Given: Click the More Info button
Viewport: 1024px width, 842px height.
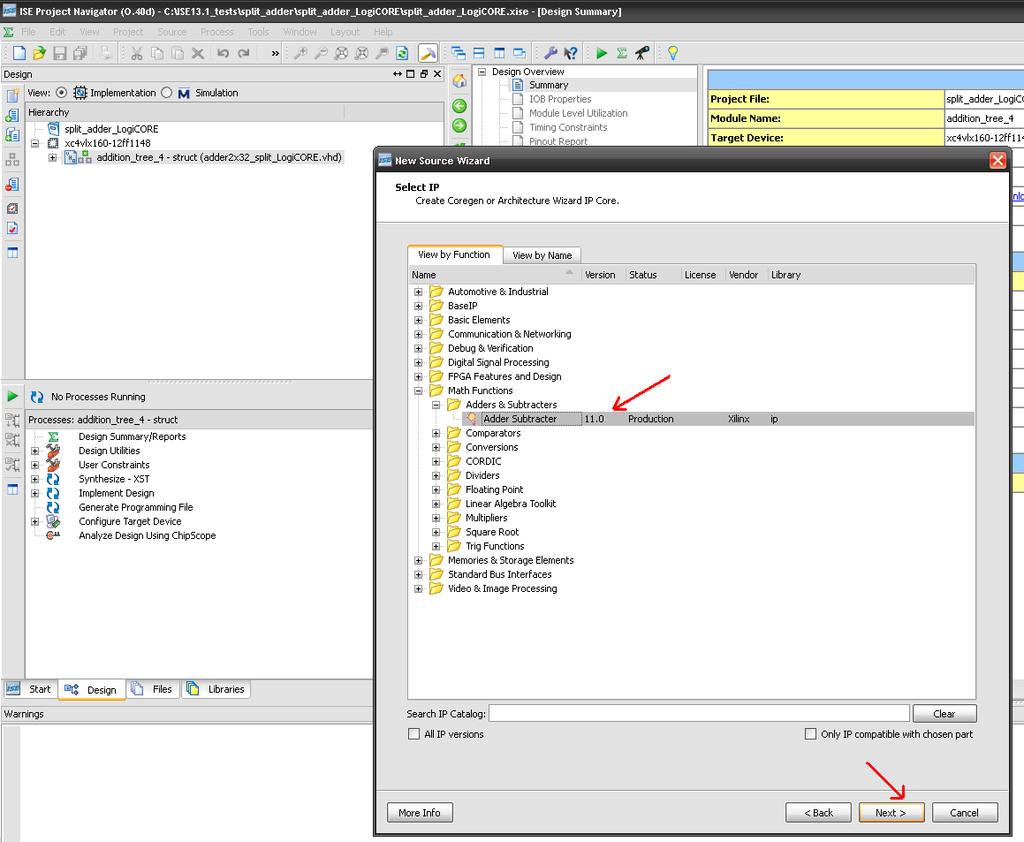Looking at the screenshot, I should pos(419,813).
